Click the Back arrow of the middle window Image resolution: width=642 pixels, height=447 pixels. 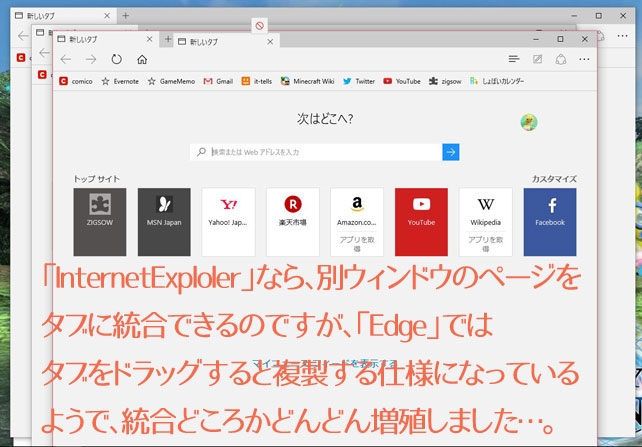click(44, 52)
